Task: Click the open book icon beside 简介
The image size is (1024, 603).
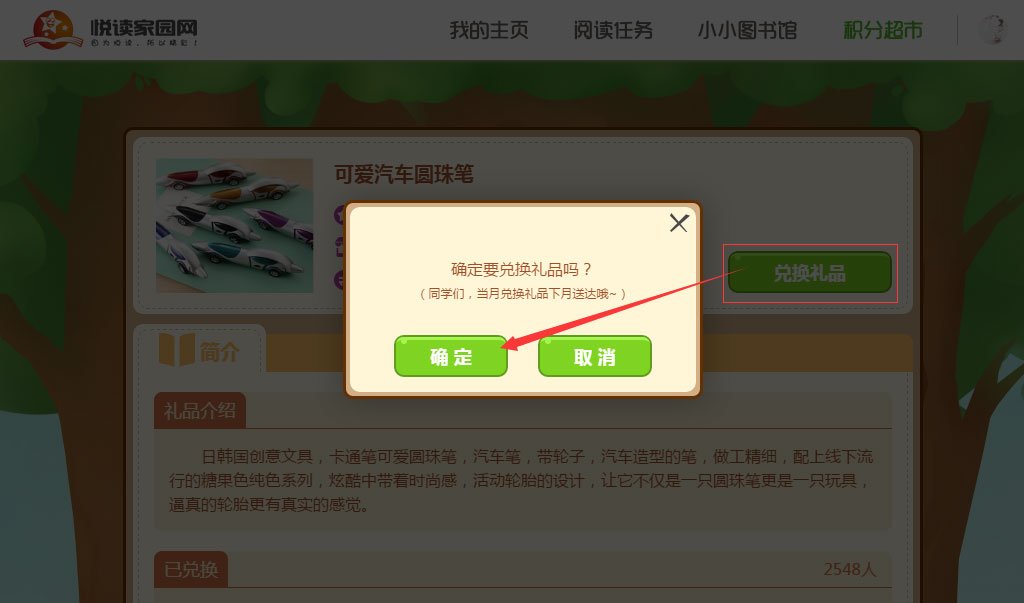Action: point(176,350)
